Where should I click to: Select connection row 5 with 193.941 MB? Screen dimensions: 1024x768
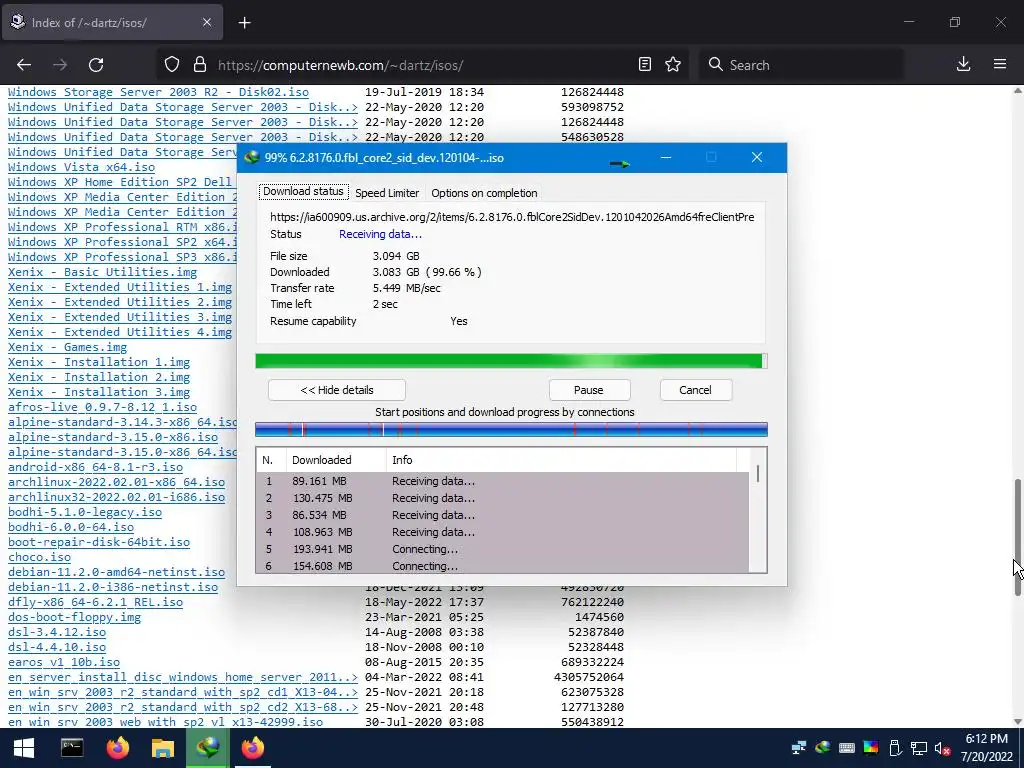click(x=503, y=549)
